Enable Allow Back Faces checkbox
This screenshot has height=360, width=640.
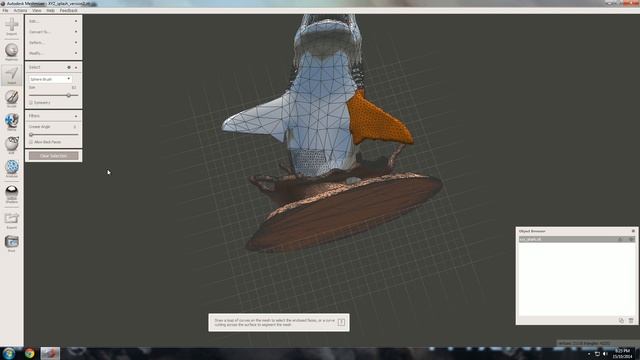[x=31, y=142]
